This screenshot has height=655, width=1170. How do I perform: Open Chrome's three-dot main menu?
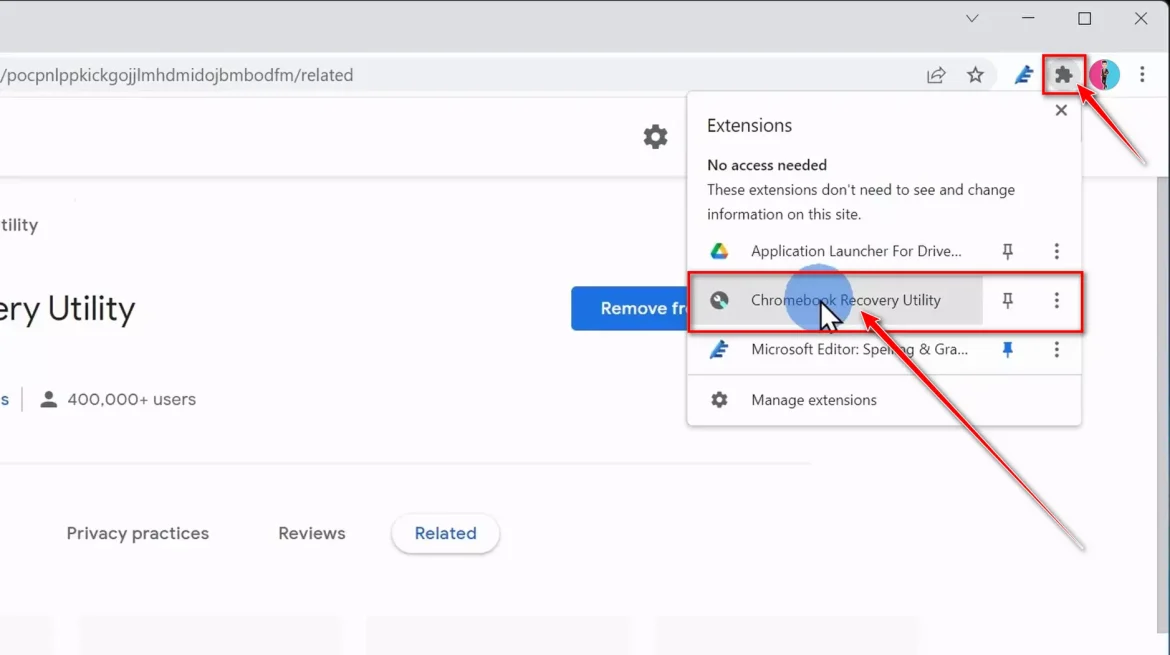pos(1142,75)
